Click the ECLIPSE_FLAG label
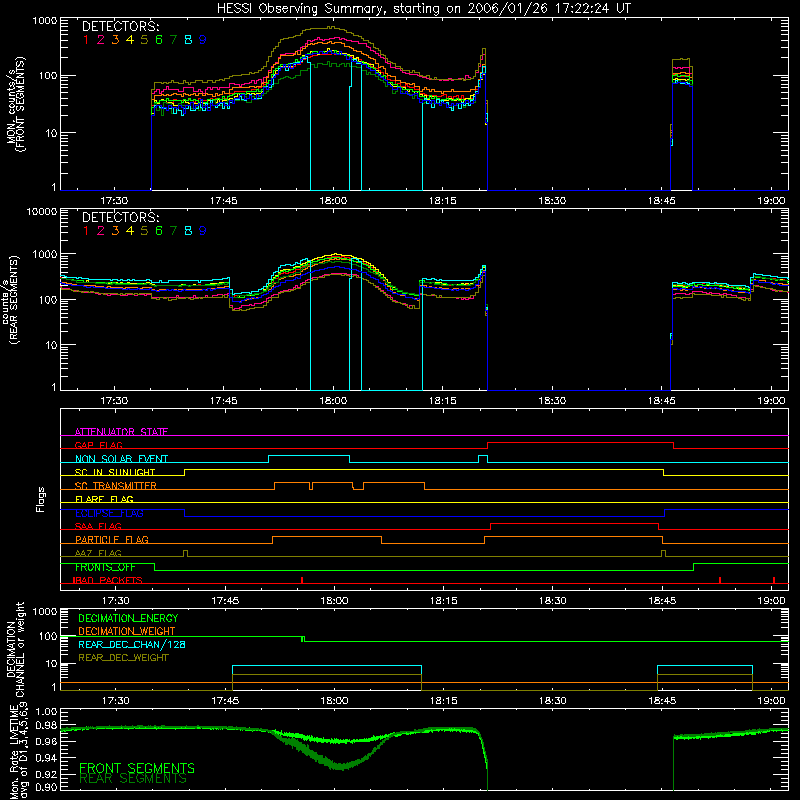 (x=109, y=513)
